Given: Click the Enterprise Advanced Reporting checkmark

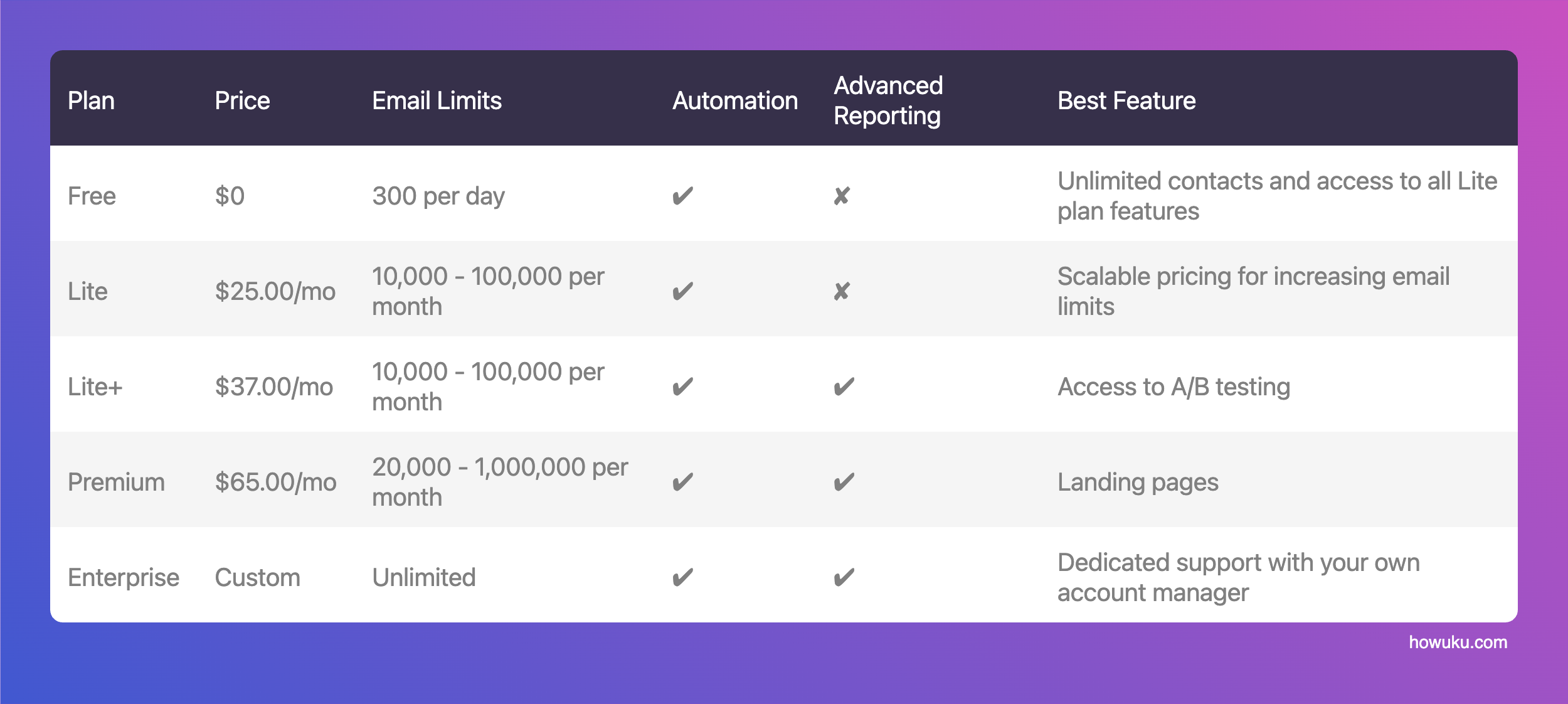Looking at the screenshot, I should point(844,578).
